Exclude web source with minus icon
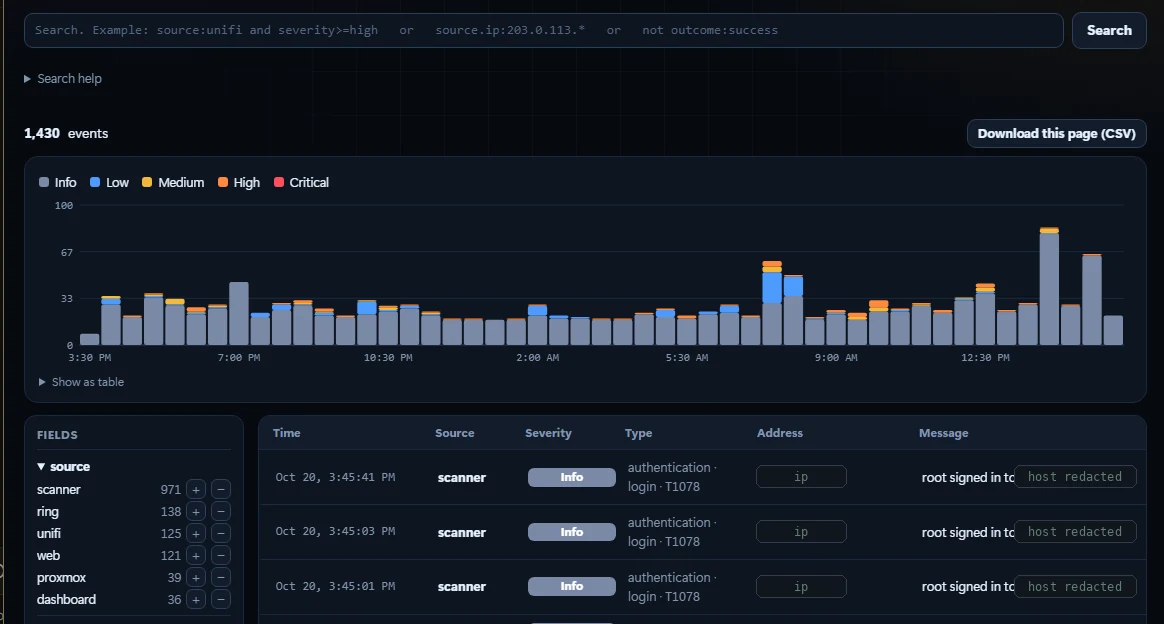Viewport: 1164px width, 624px height. (220, 556)
